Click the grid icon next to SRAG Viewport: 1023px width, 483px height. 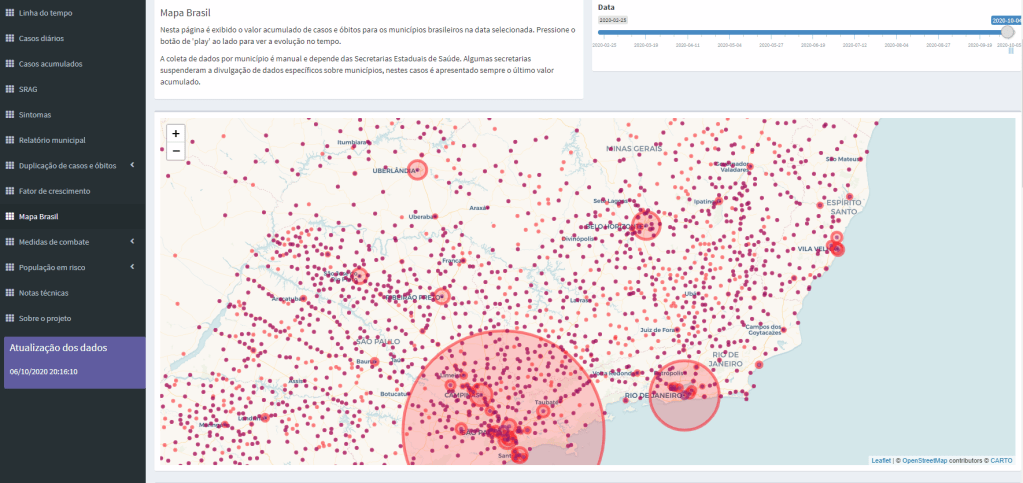pos(10,89)
